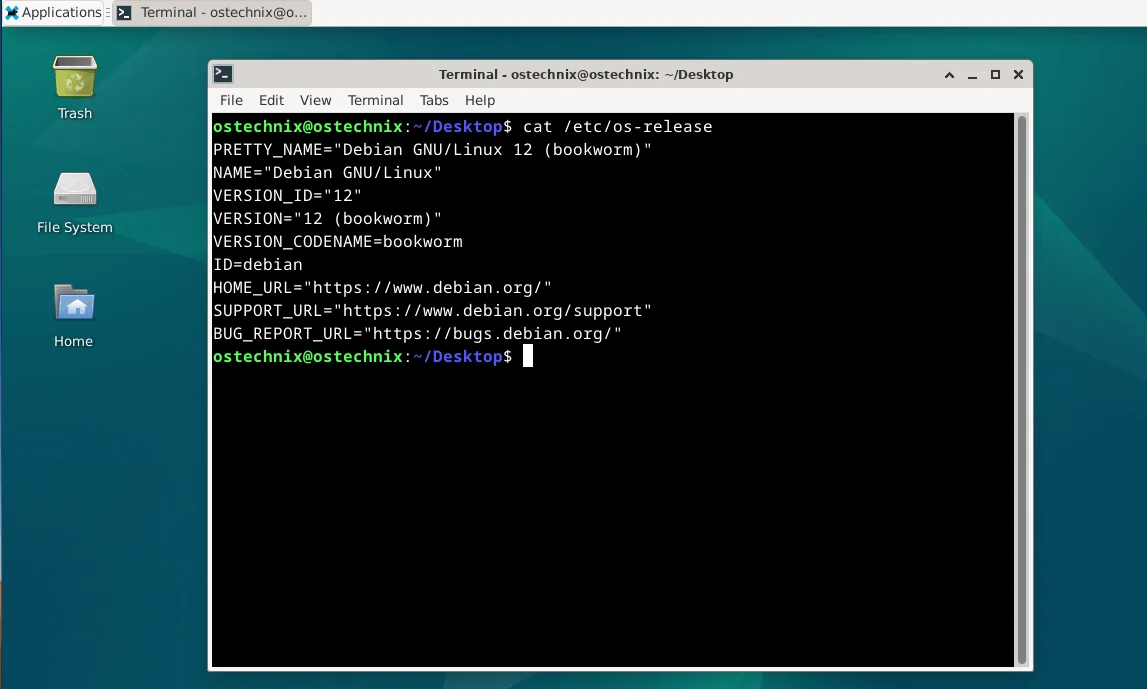Click the Home label on desktop

pyautogui.click(x=73, y=342)
